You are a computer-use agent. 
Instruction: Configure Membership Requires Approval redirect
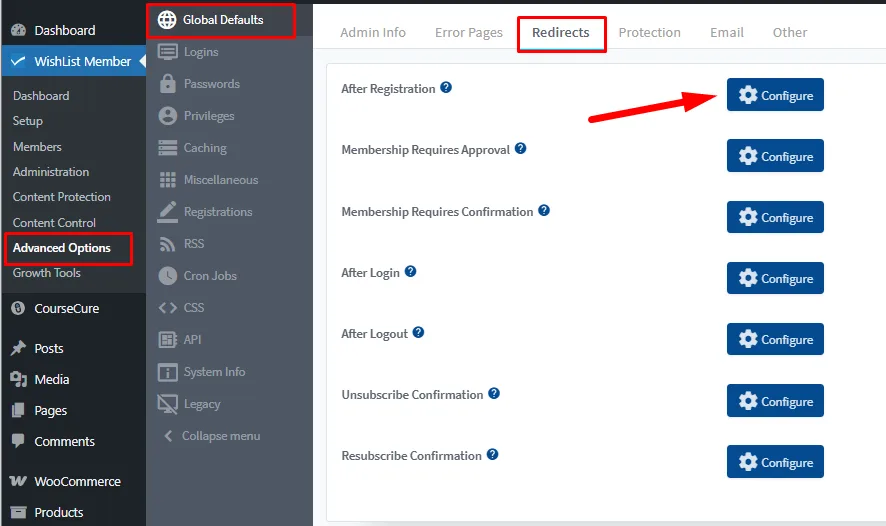pyautogui.click(x=775, y=155)
